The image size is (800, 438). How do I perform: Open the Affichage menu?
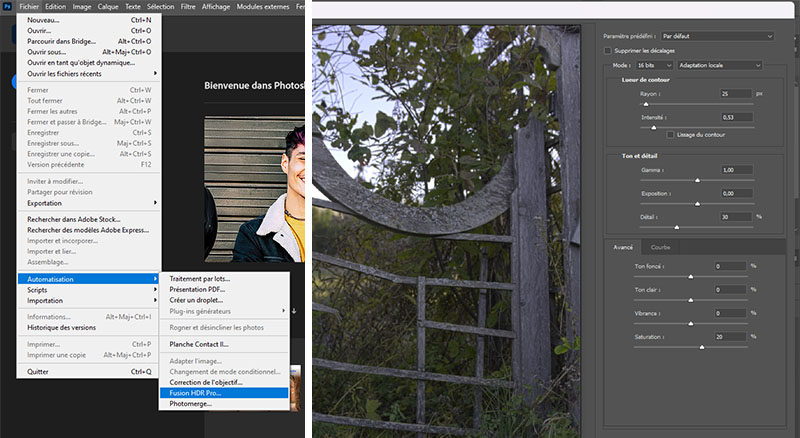(x=216, y=7)
